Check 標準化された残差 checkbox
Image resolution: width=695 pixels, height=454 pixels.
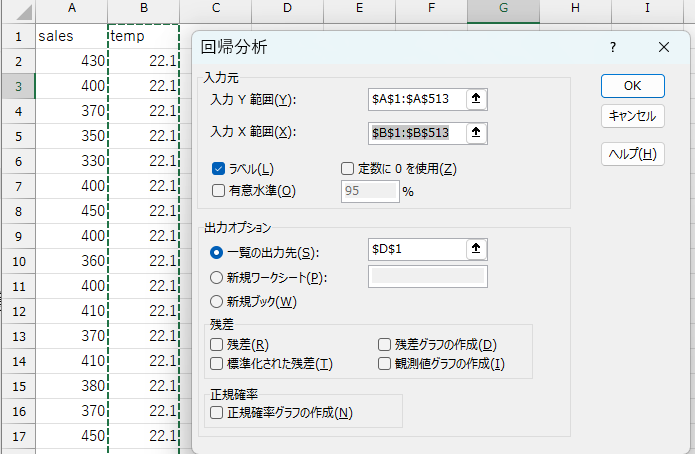(217, 364)
